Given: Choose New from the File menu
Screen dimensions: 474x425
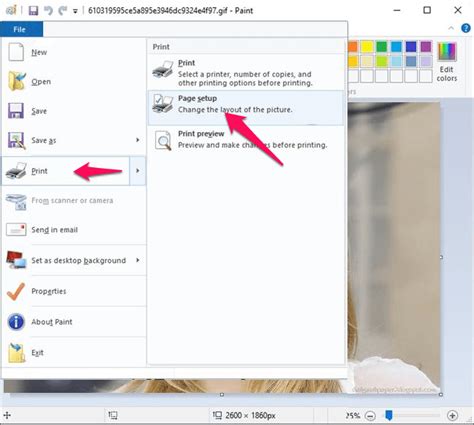Looking at the screenshot, I should tap(74, 52).
